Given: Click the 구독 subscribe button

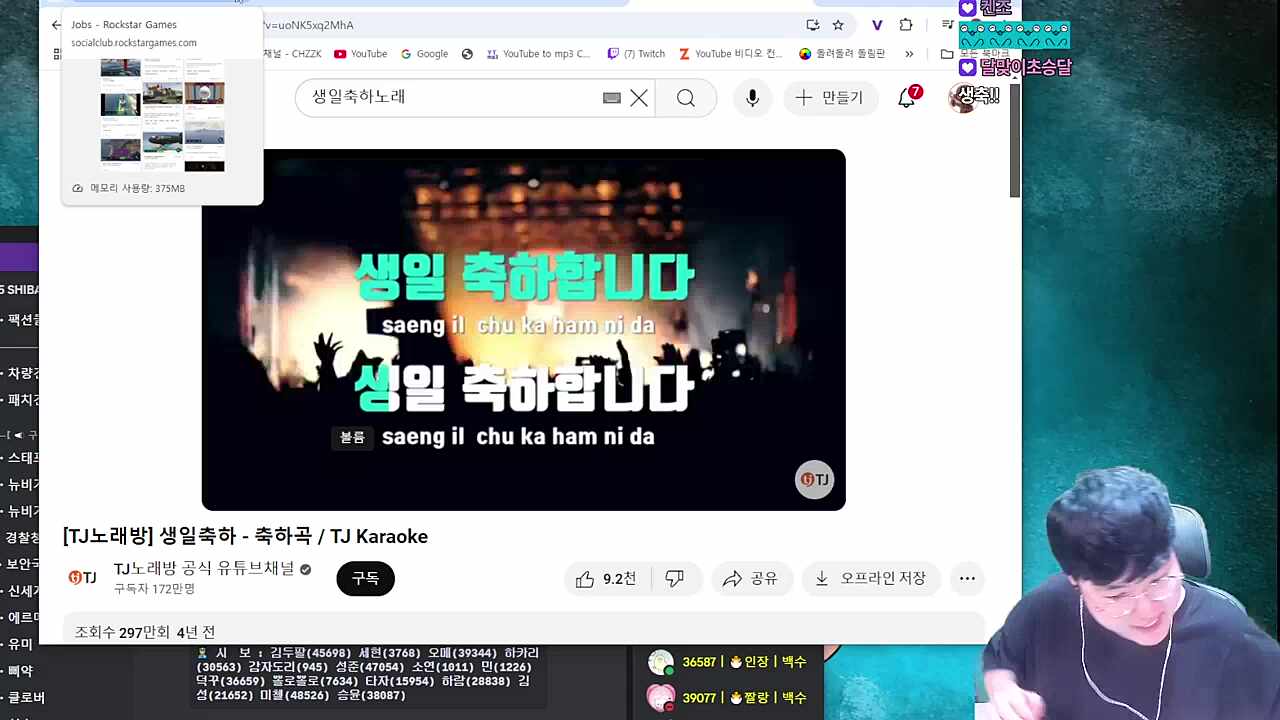Looking at the screenshot, I should pos(365,578).
